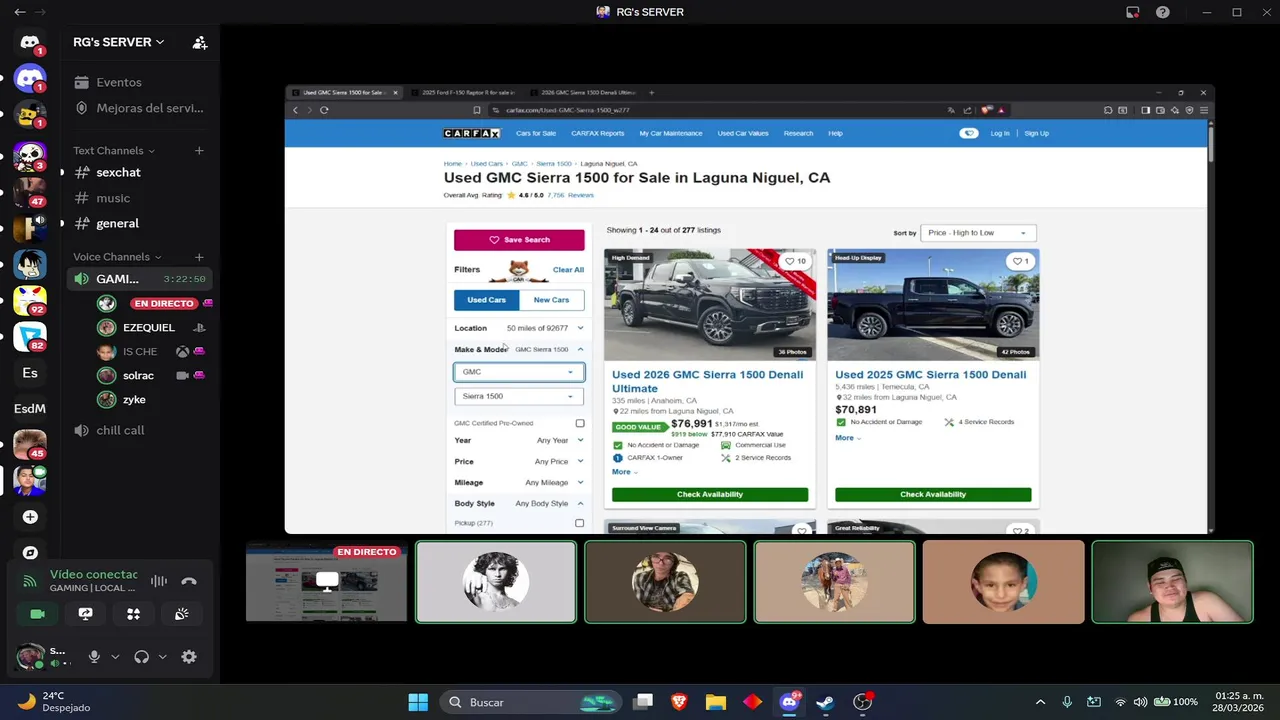Screen dimensions: 1280x720
Task: Click the CARFAX logo in the stream
Action: pyautogui.click(x=472, y=133)
